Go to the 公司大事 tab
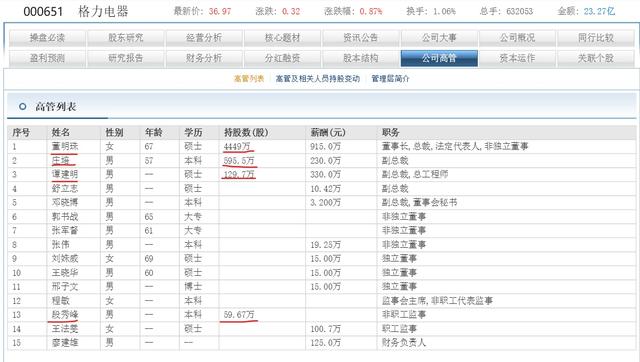This screenshot has width=640, height=362. 439,38
